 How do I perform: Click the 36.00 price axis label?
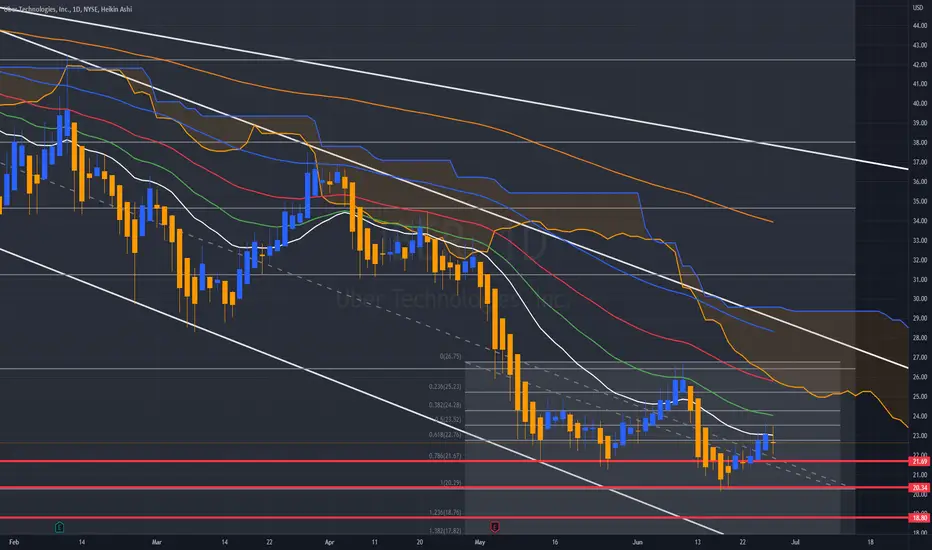point(920,182)
